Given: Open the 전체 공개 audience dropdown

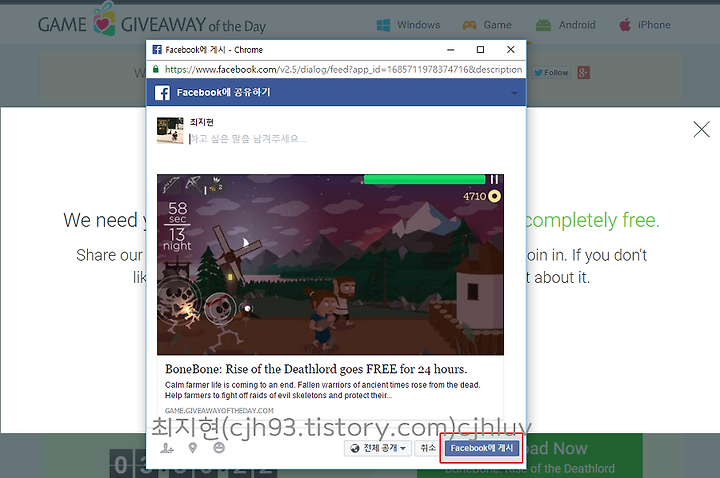Looking at the screenshot, I should coord(377,448).
